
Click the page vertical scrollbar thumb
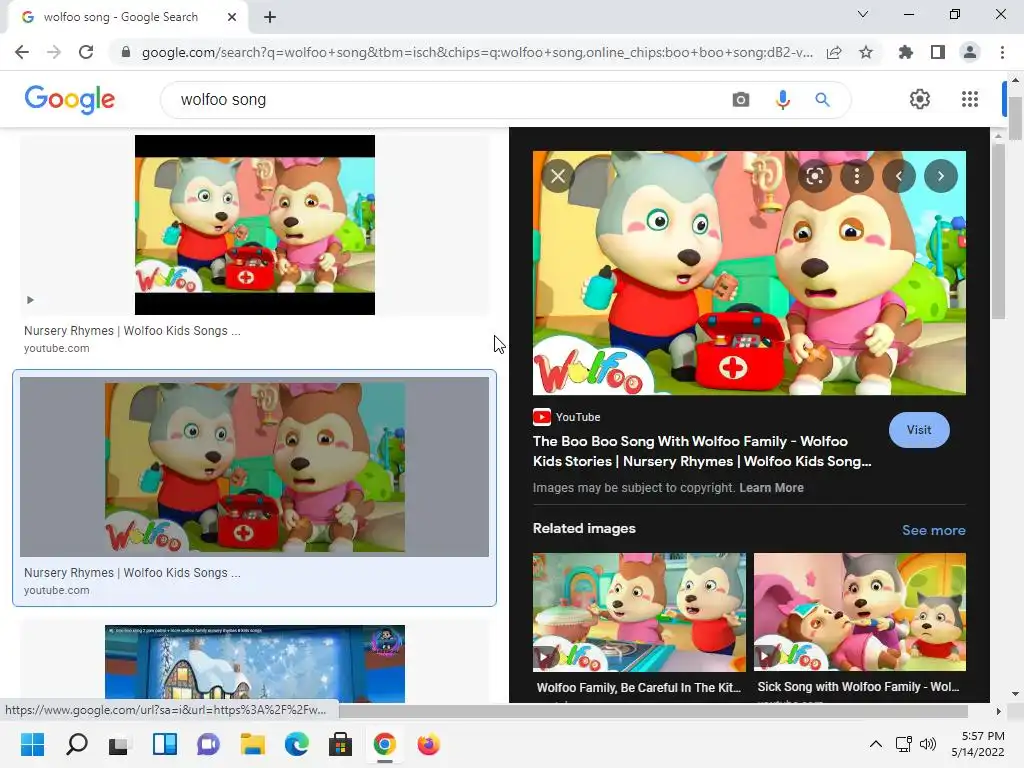pos(1015,118)
